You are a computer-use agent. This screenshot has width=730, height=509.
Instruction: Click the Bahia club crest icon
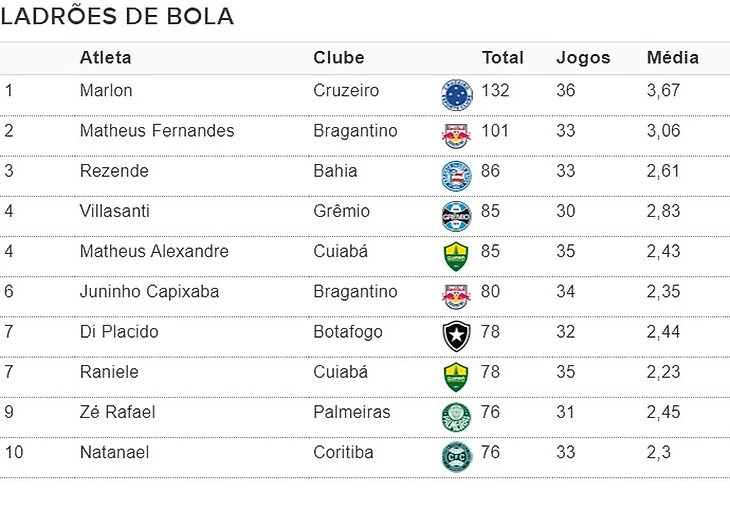click(456, 175)
